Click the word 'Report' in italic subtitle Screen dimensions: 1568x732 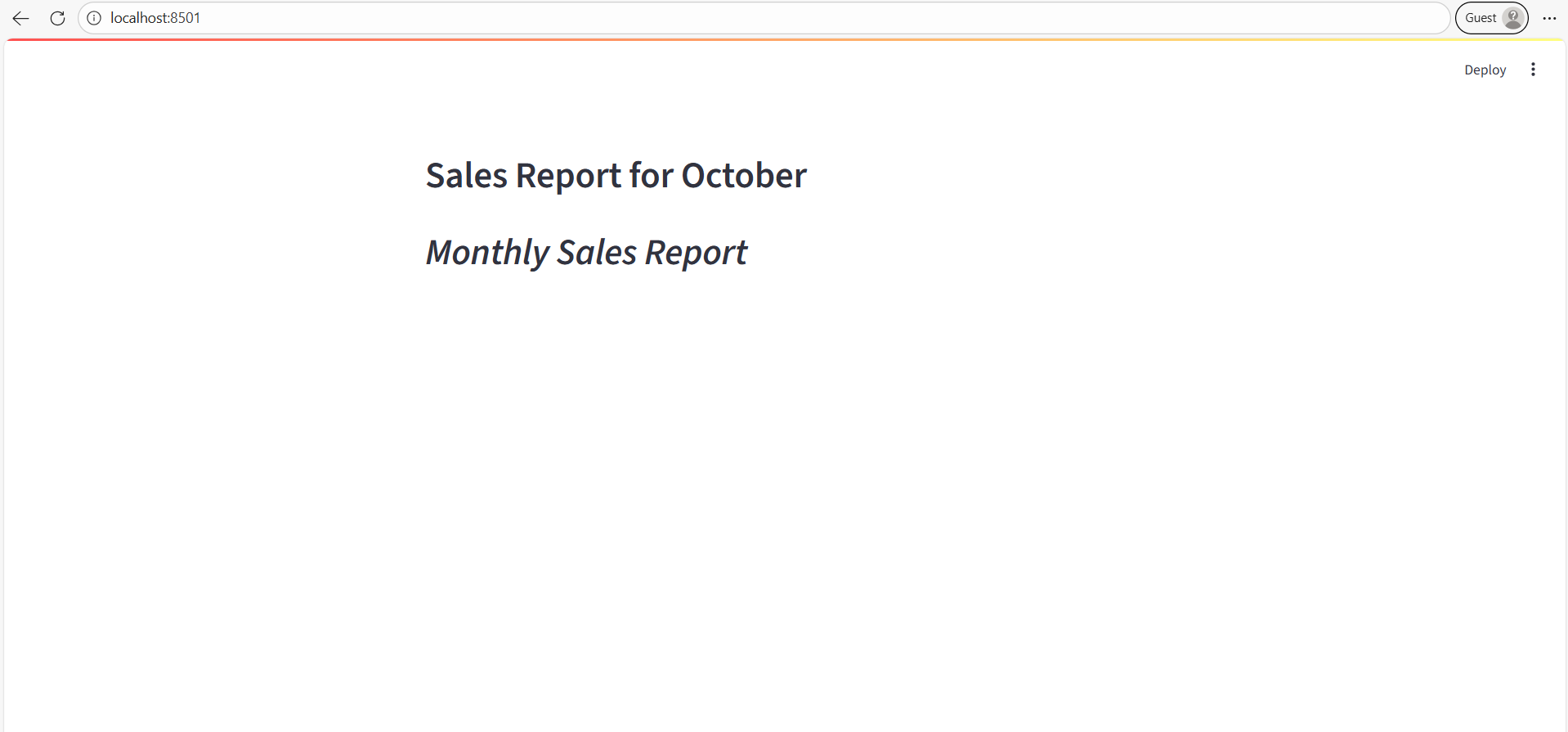pyautogui.click(x=696, y=253)
